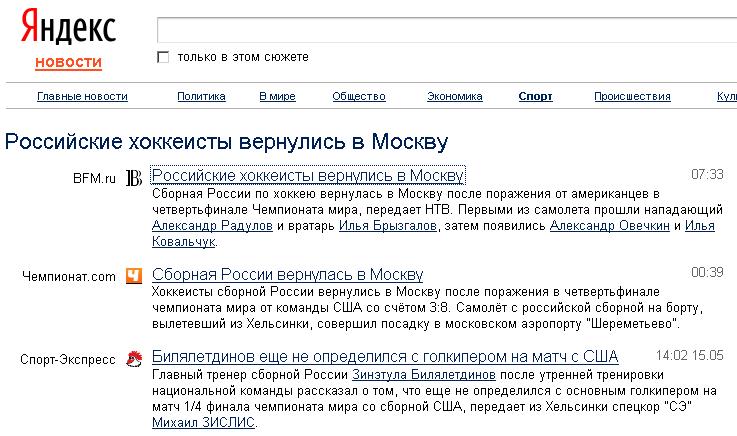Open the Происшествия category

click(631, 97)
